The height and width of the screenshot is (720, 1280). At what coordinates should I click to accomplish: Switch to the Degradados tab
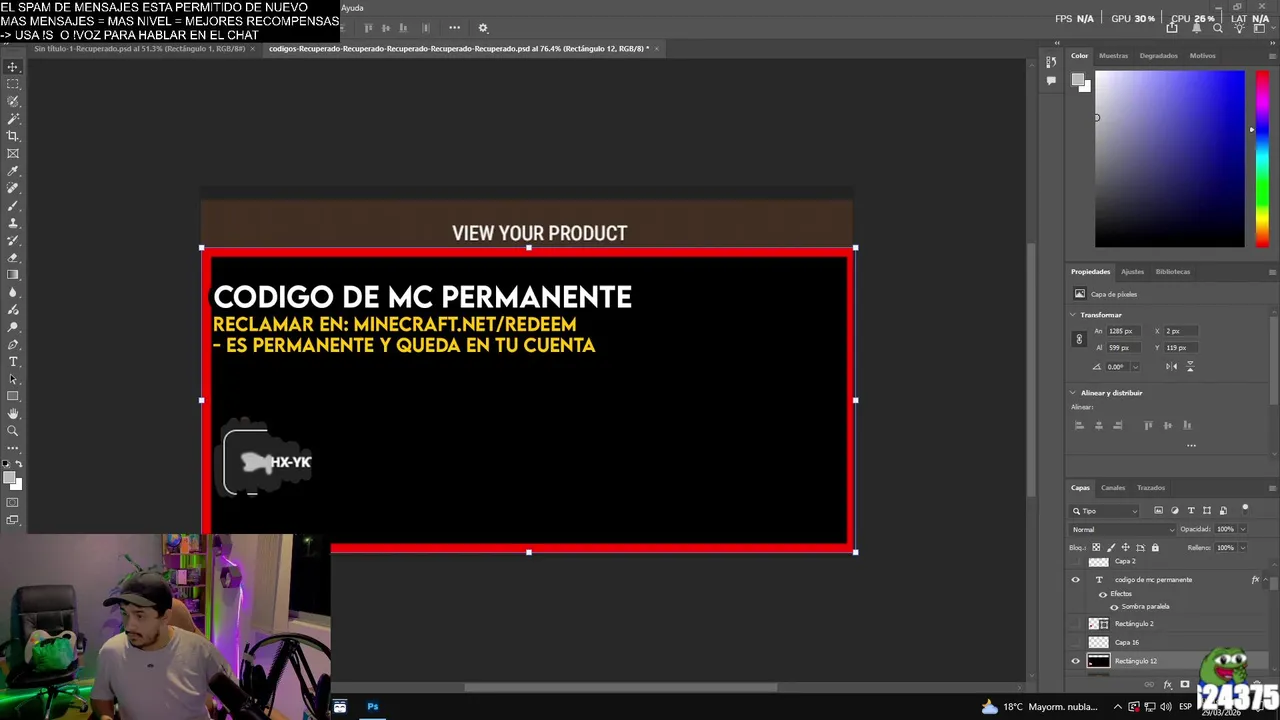click(x=1158, y=56)
